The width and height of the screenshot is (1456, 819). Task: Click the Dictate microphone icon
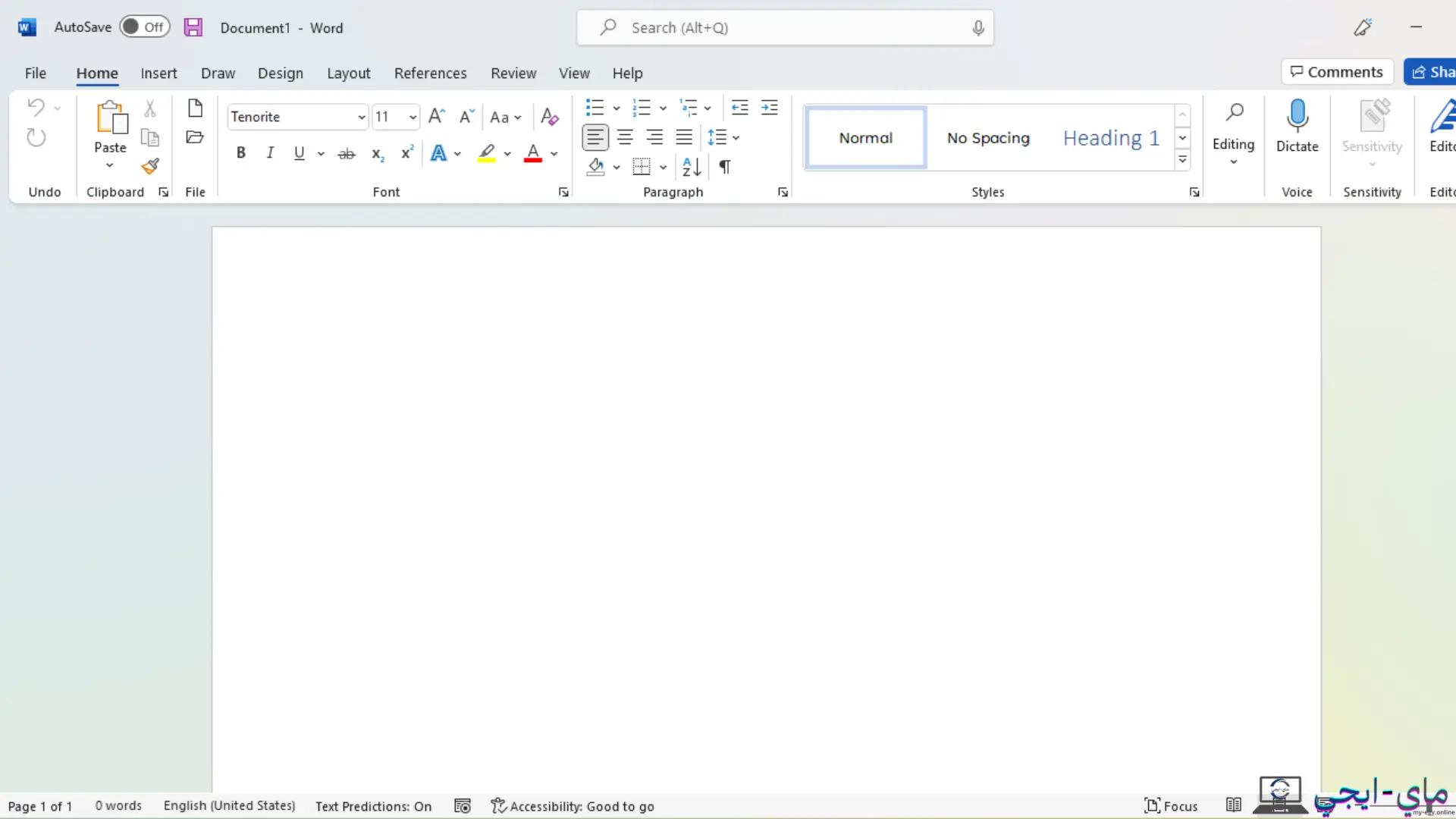pyautogui.click(x=1298, y=115)
